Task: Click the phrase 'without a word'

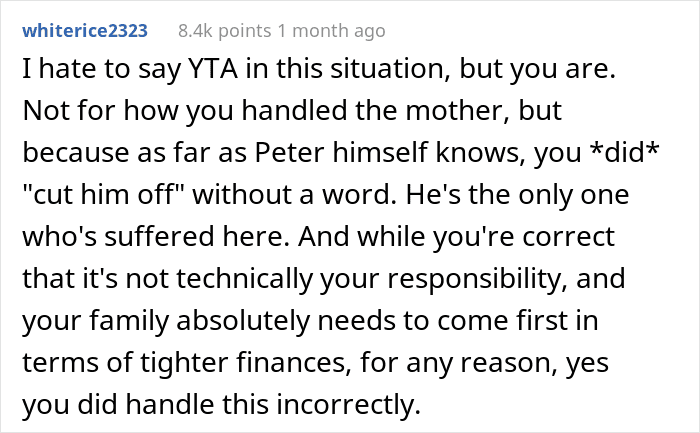Action: pos(294,195)
